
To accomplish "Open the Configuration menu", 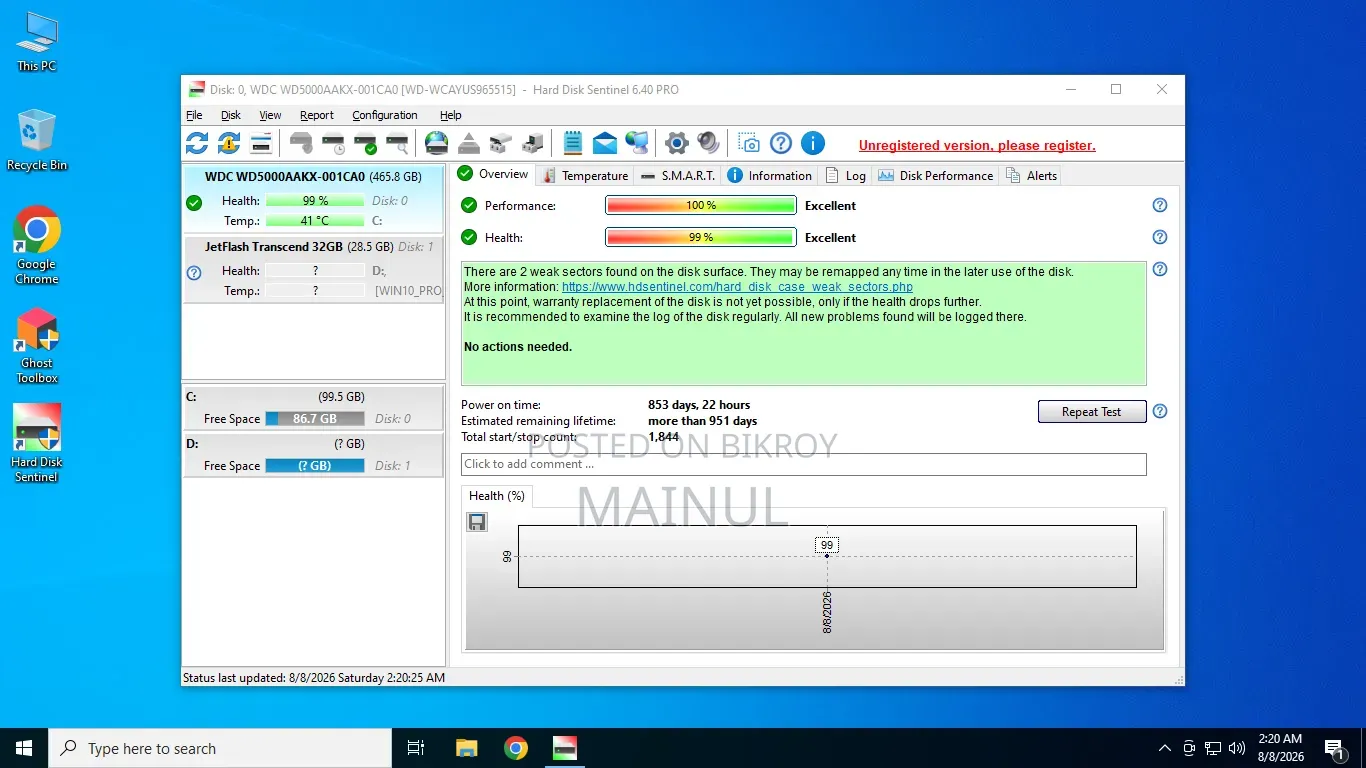I will tap(385, 115).
